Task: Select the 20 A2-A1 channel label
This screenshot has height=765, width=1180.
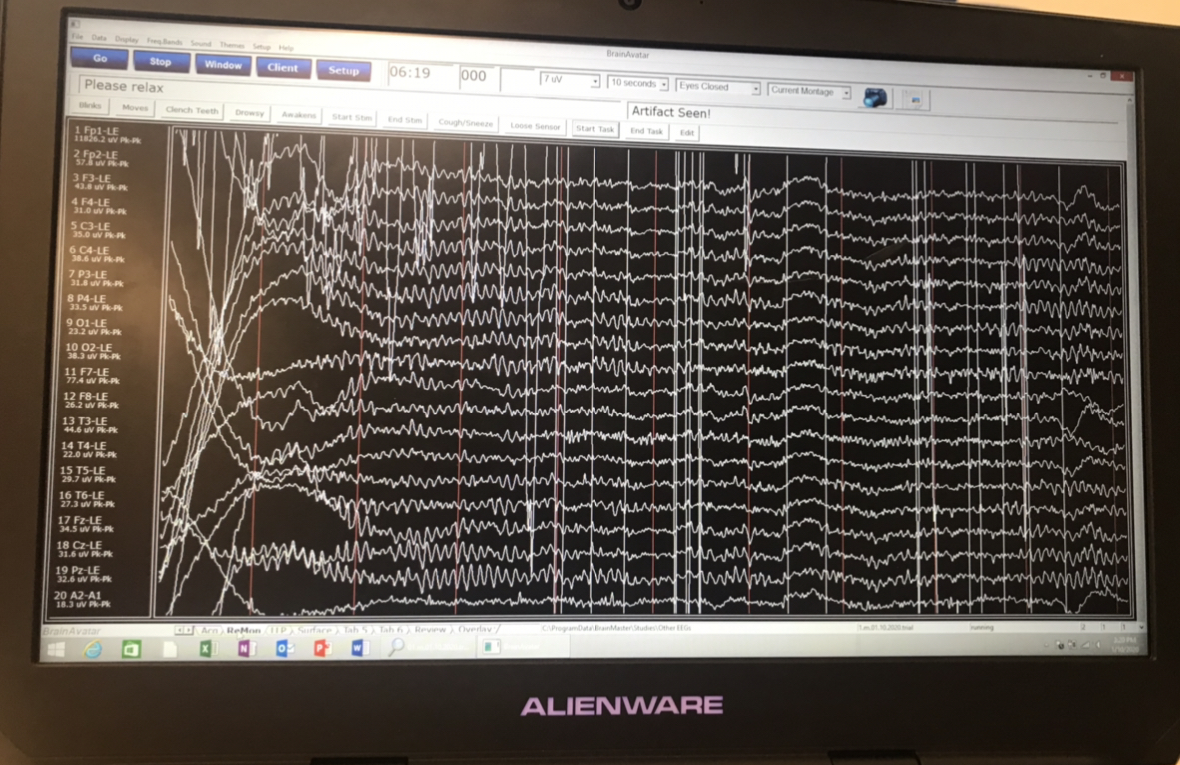Action: (78, 595)
